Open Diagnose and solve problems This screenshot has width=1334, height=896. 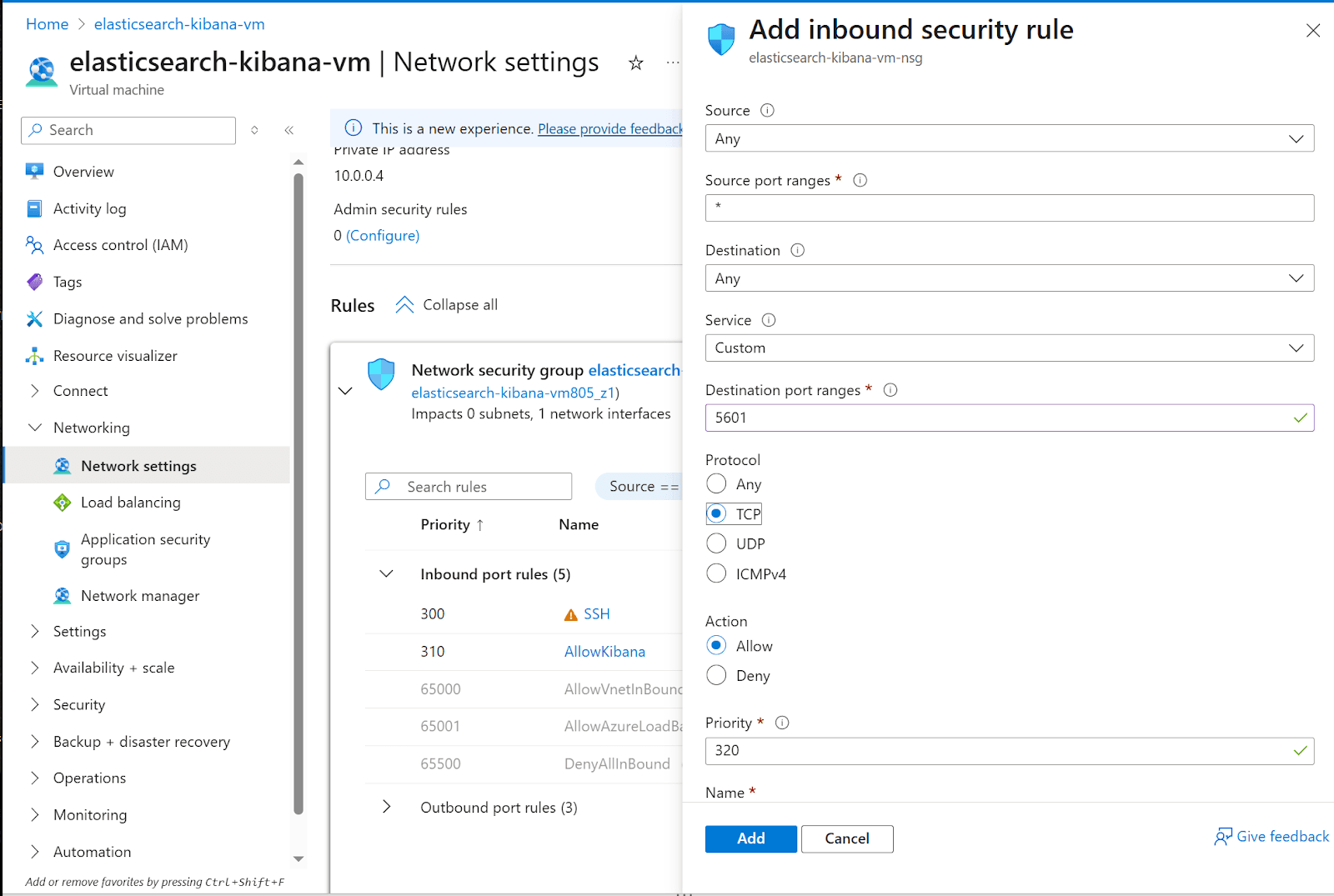[x=150, y=318]
